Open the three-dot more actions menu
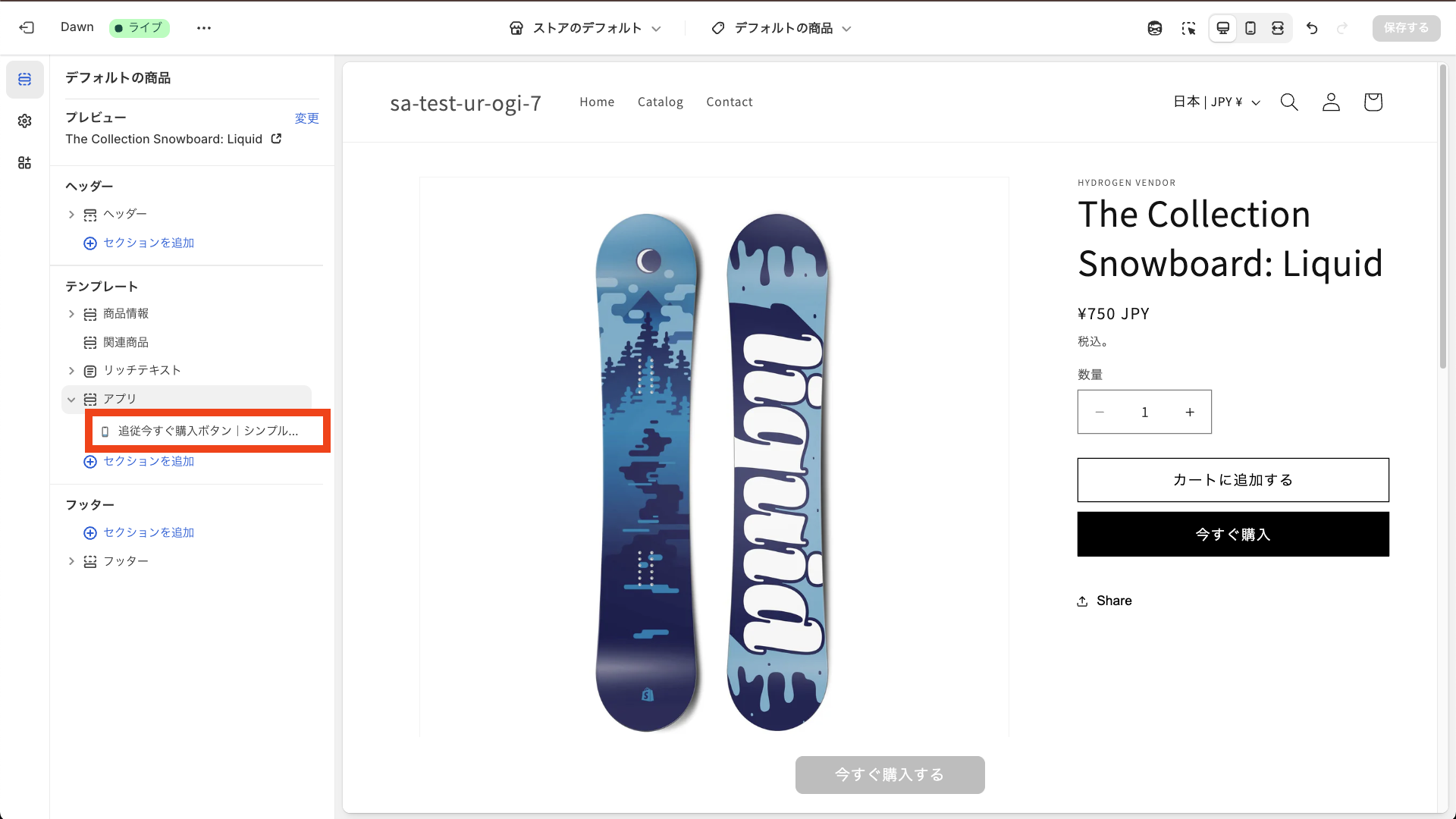This screenshot has width=1456, height=819. click(x=204, y=28)
